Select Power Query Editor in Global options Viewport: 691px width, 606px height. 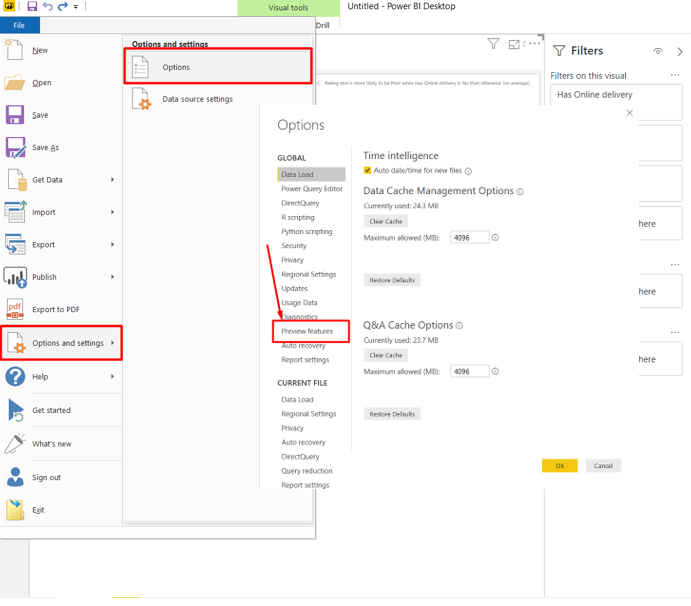(x=312, y=189)
